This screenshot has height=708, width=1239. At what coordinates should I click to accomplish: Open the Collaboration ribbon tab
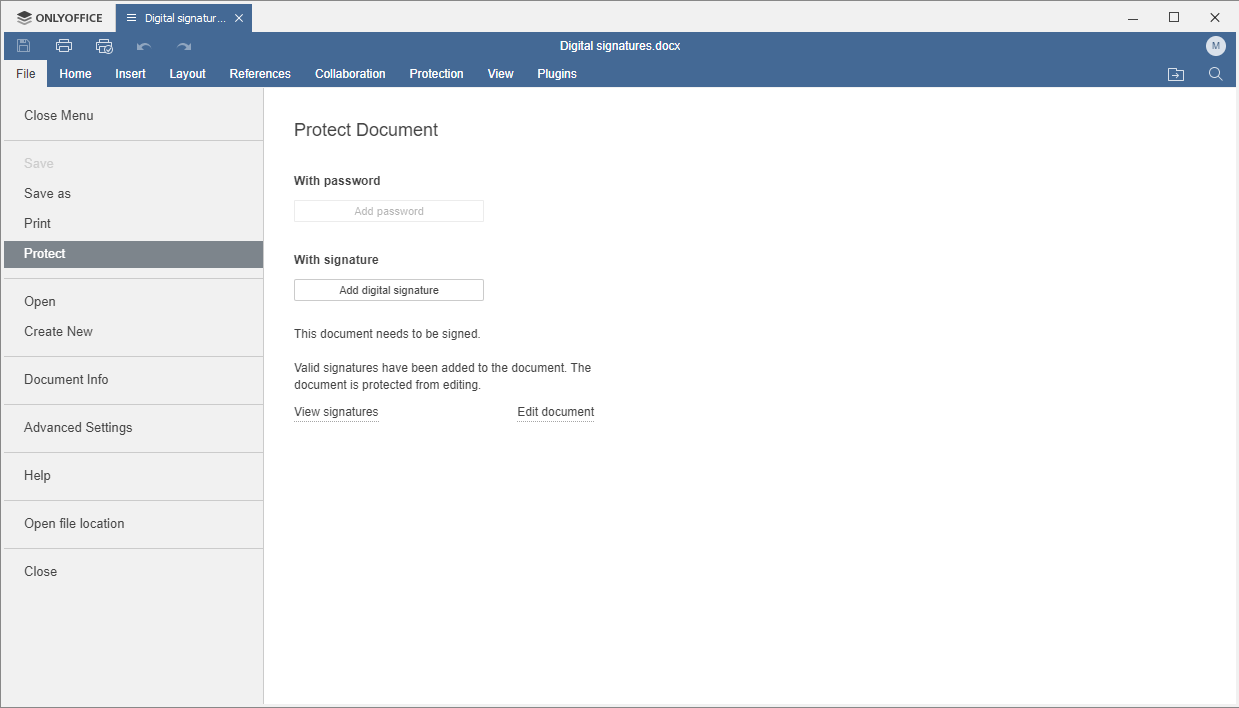point(350,74)
